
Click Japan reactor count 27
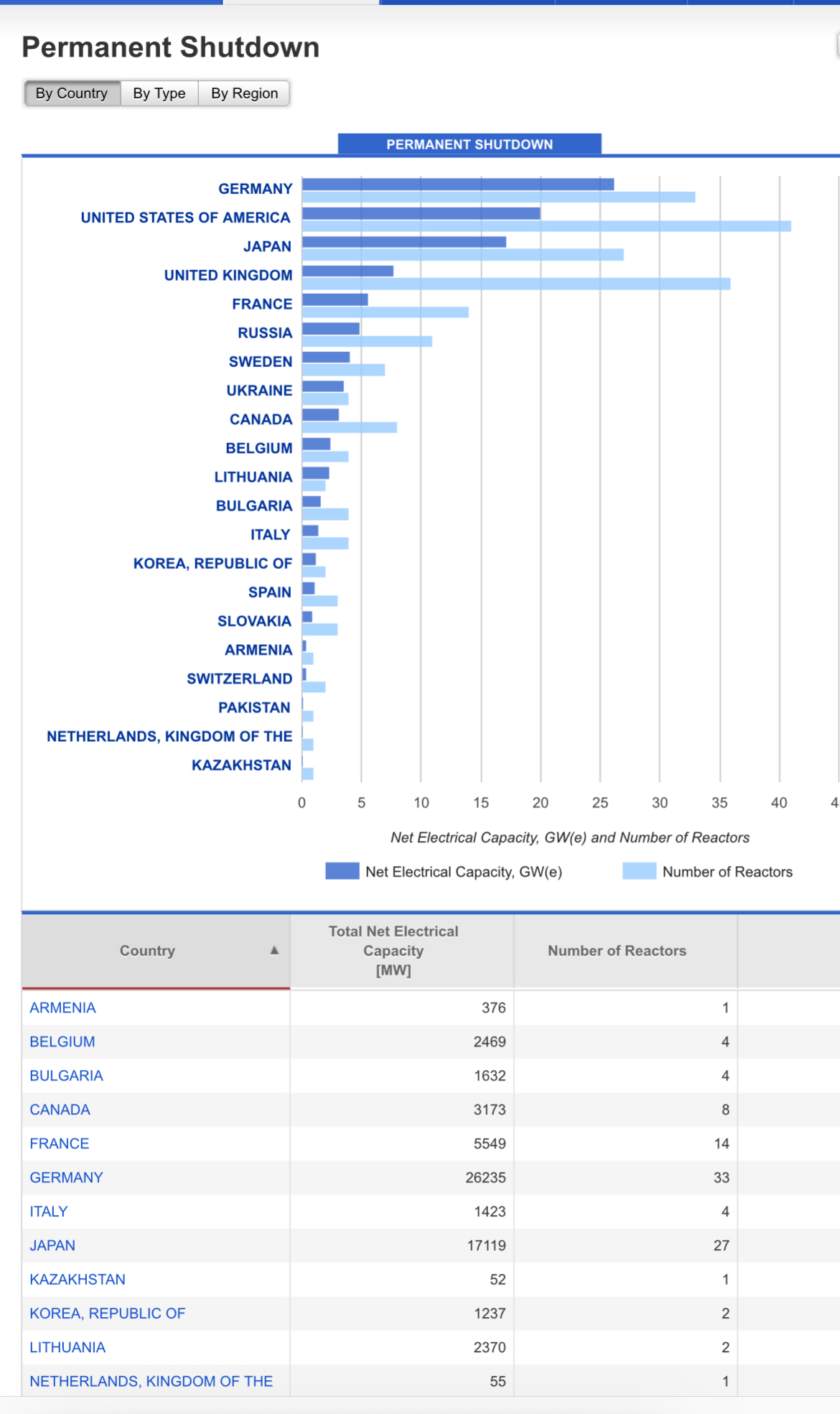point(722,1245)
